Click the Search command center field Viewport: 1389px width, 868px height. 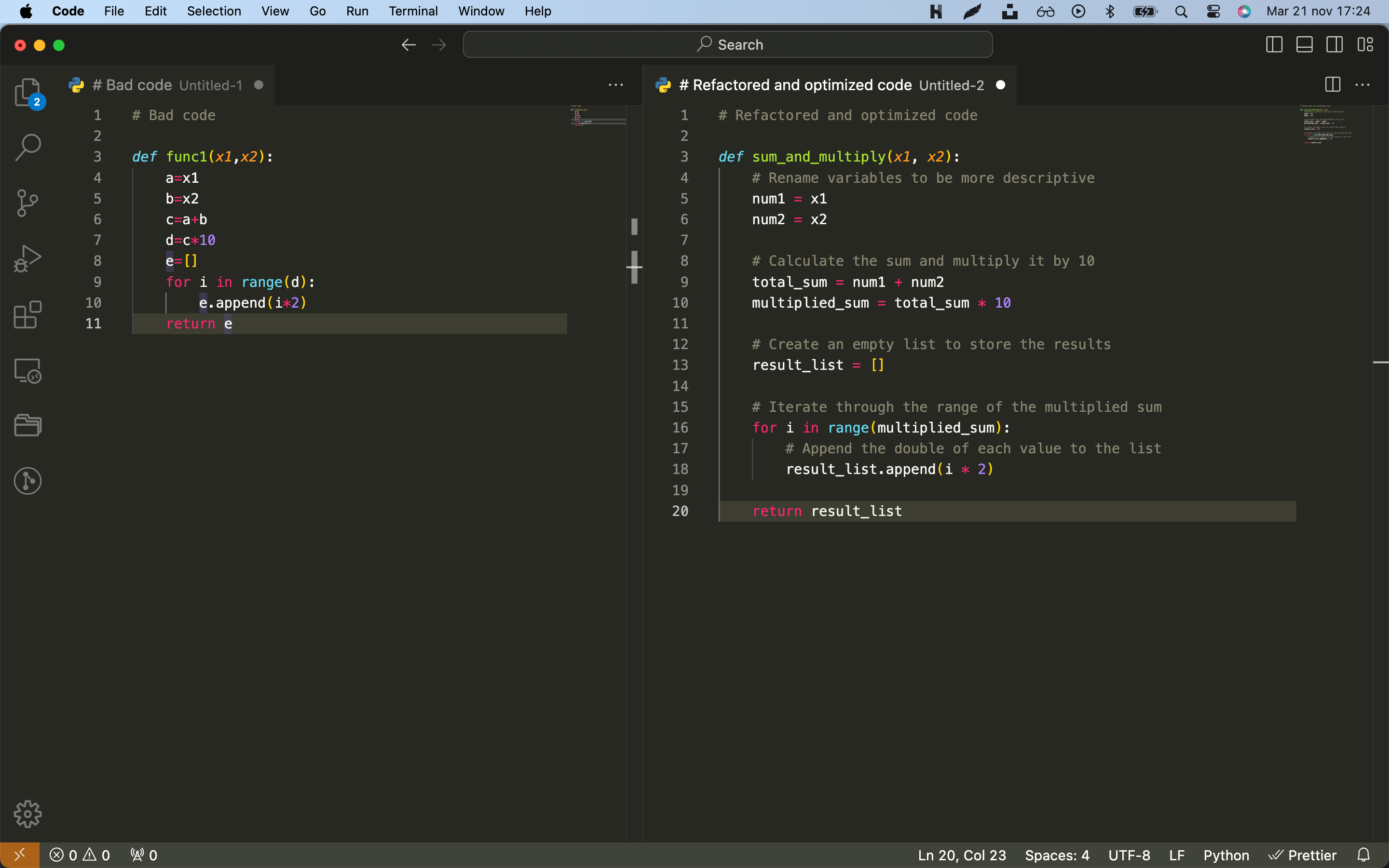coord(727,45)
